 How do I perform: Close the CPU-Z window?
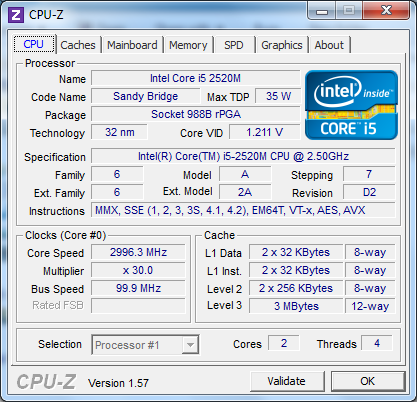coord(386,11)
